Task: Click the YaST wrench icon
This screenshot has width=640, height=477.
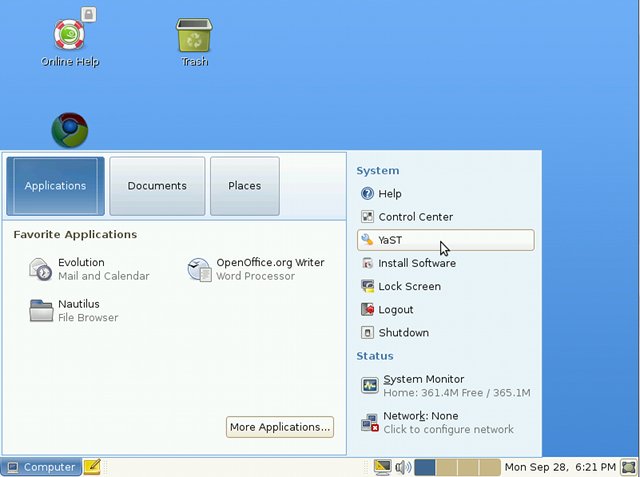Action: (x=367, y=240)
